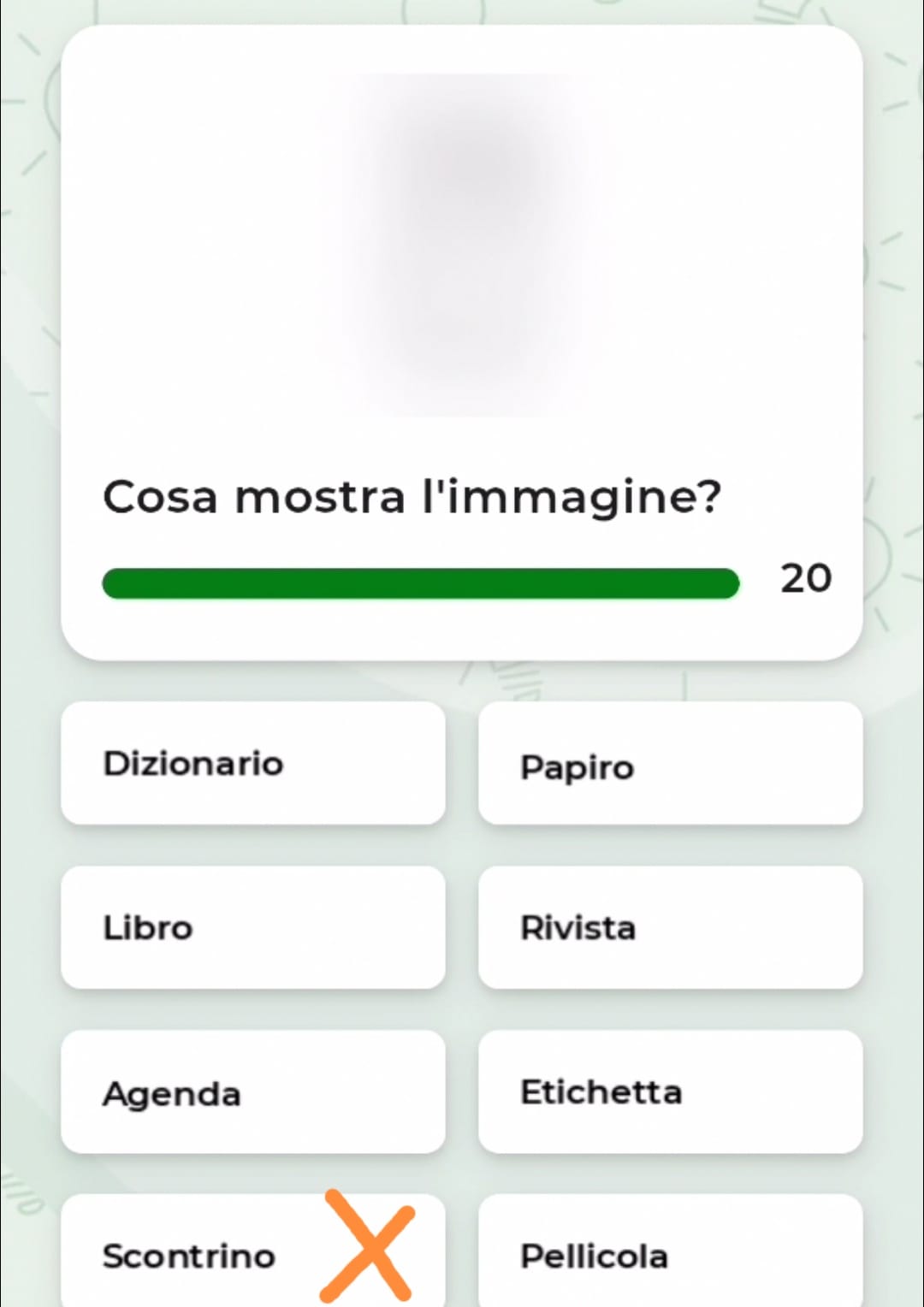The image size is (924, 1307).
Task: Pick Libro as the answer
Action: (253, 927)
